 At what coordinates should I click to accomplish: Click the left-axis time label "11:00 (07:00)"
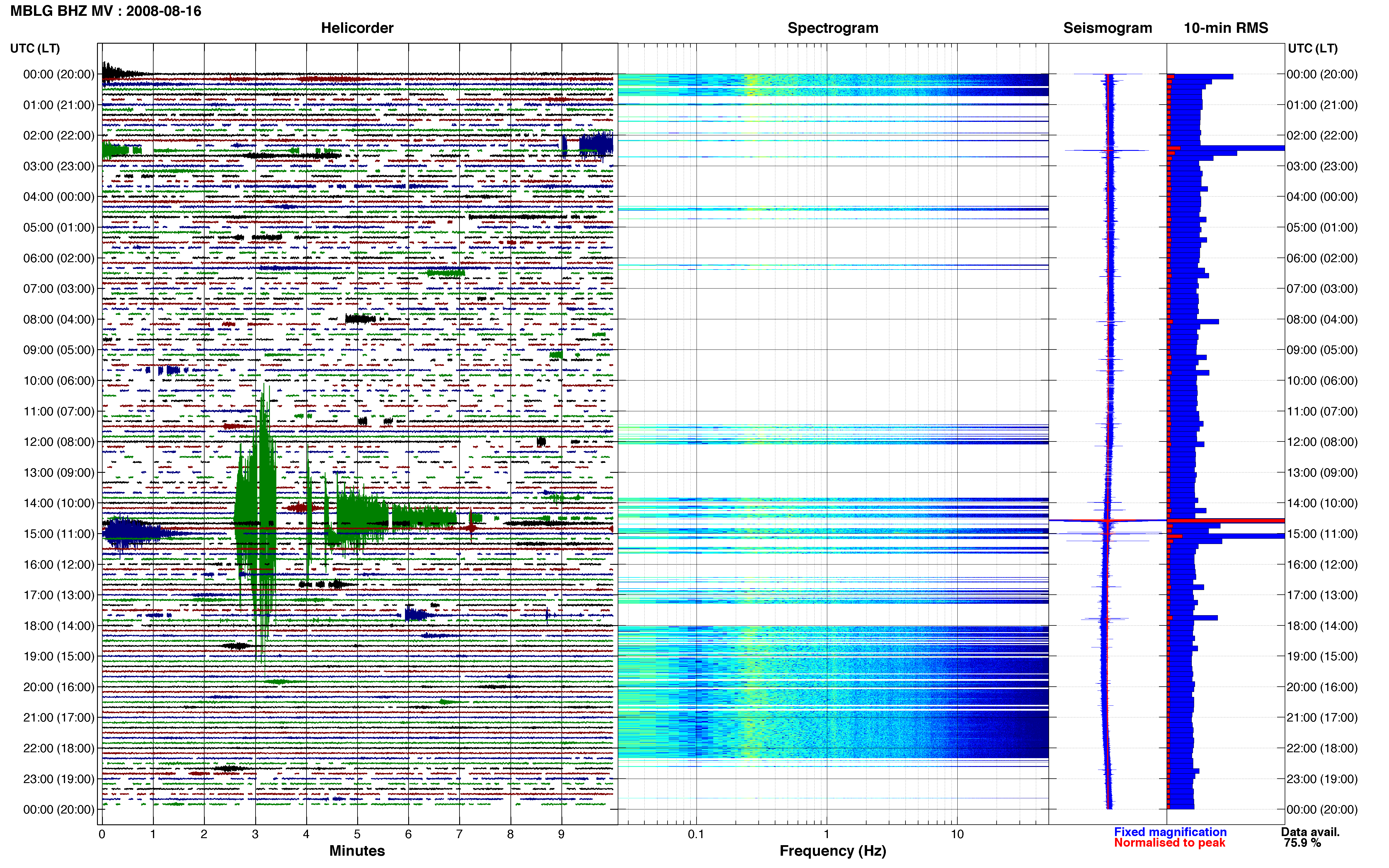click(x=59, y=411)
